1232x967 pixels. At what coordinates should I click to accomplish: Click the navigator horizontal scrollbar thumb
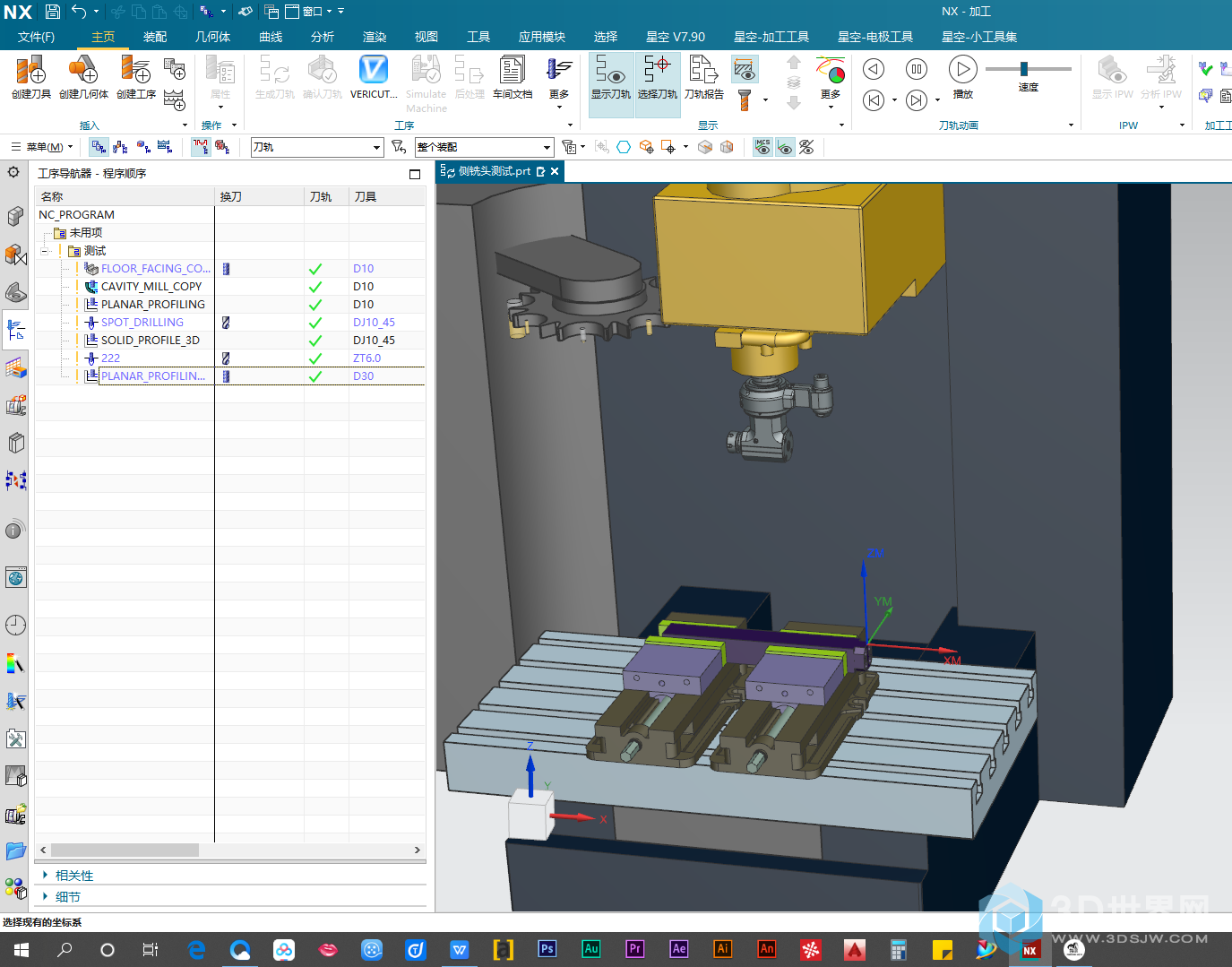click(125, 850)
